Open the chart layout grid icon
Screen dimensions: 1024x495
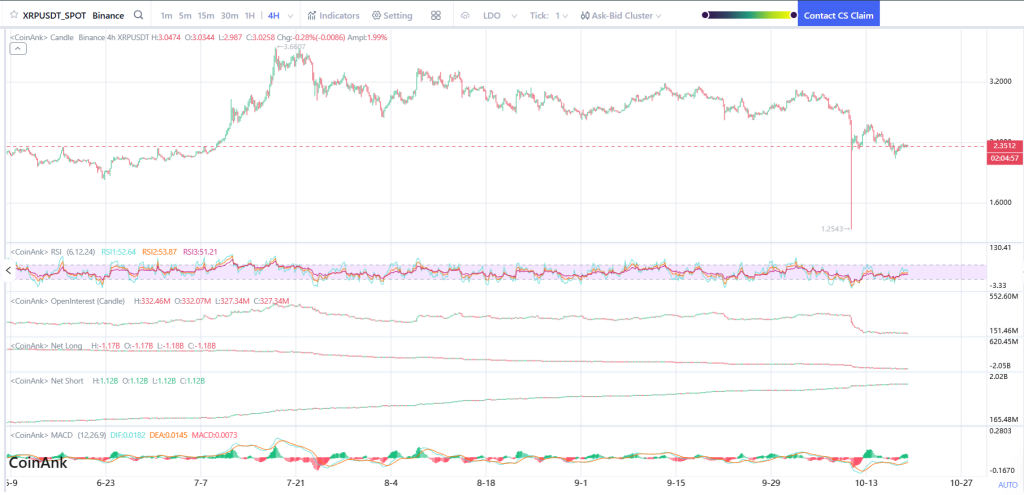[x=436, y=15]
